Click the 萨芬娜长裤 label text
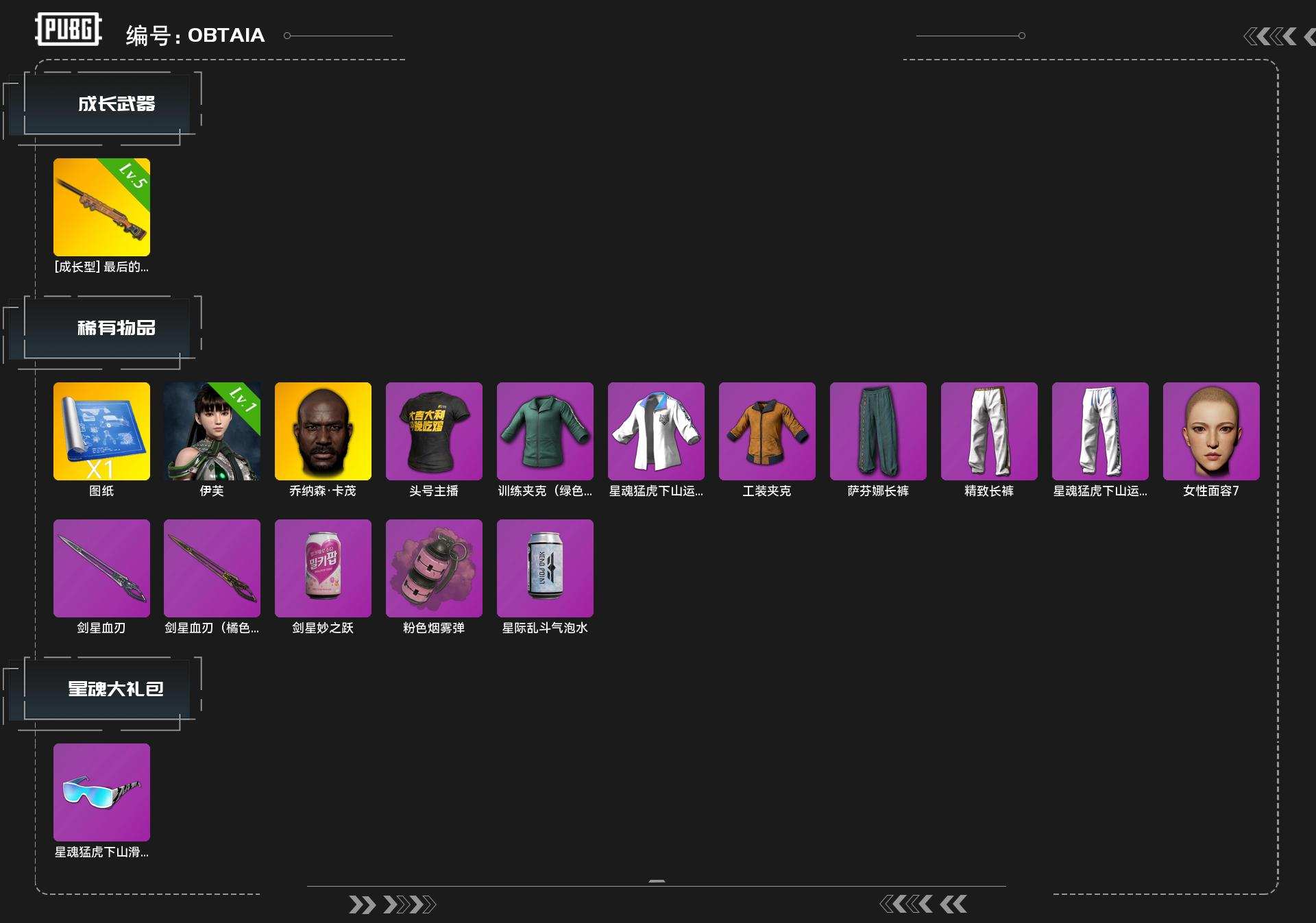The image size is (1316, 923). click(878, 491)
